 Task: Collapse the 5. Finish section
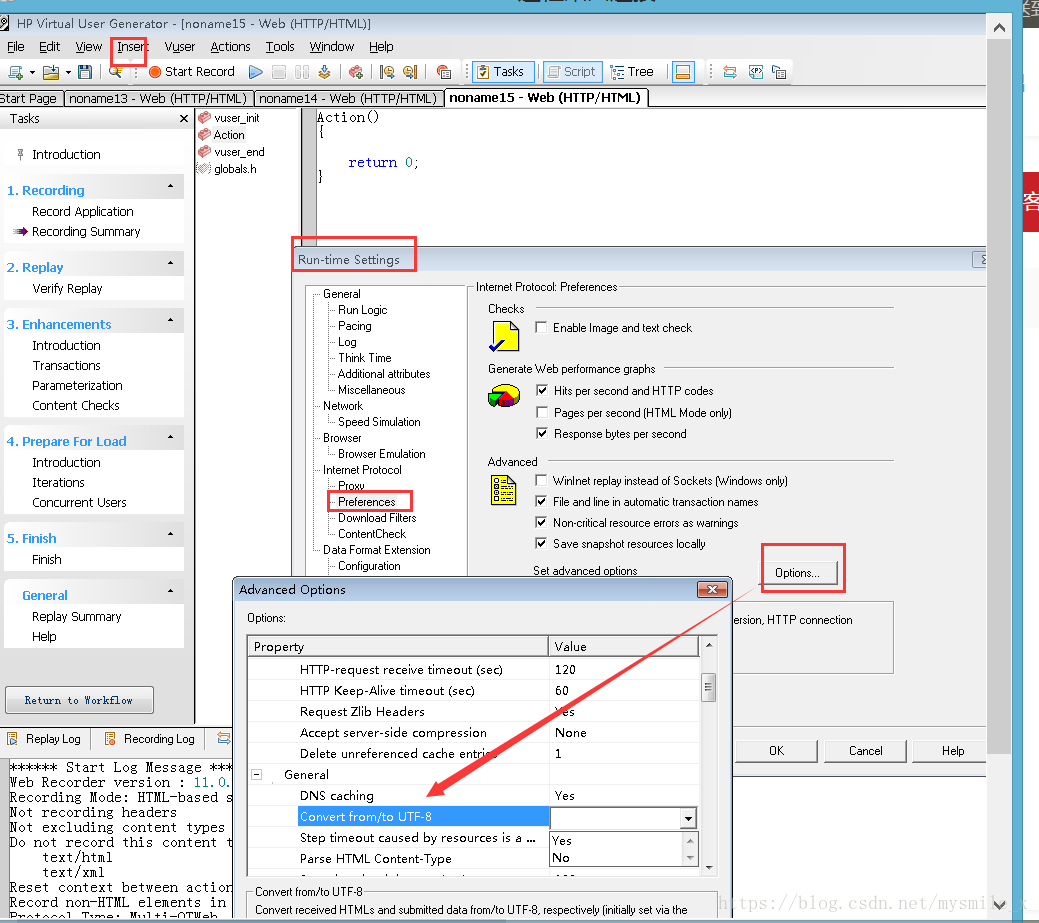tap(170, 534)
